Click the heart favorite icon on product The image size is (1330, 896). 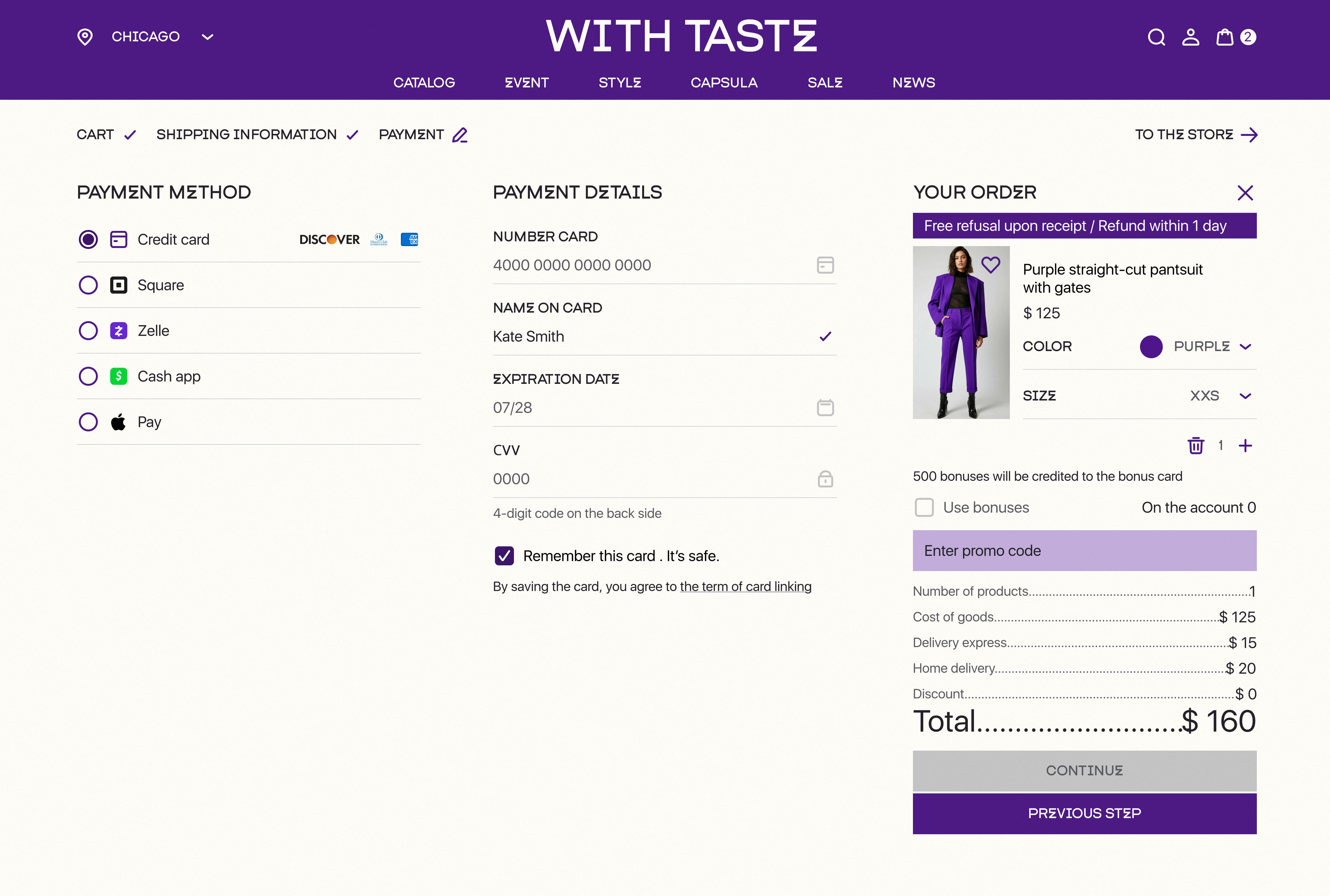(x=991, y=265)
